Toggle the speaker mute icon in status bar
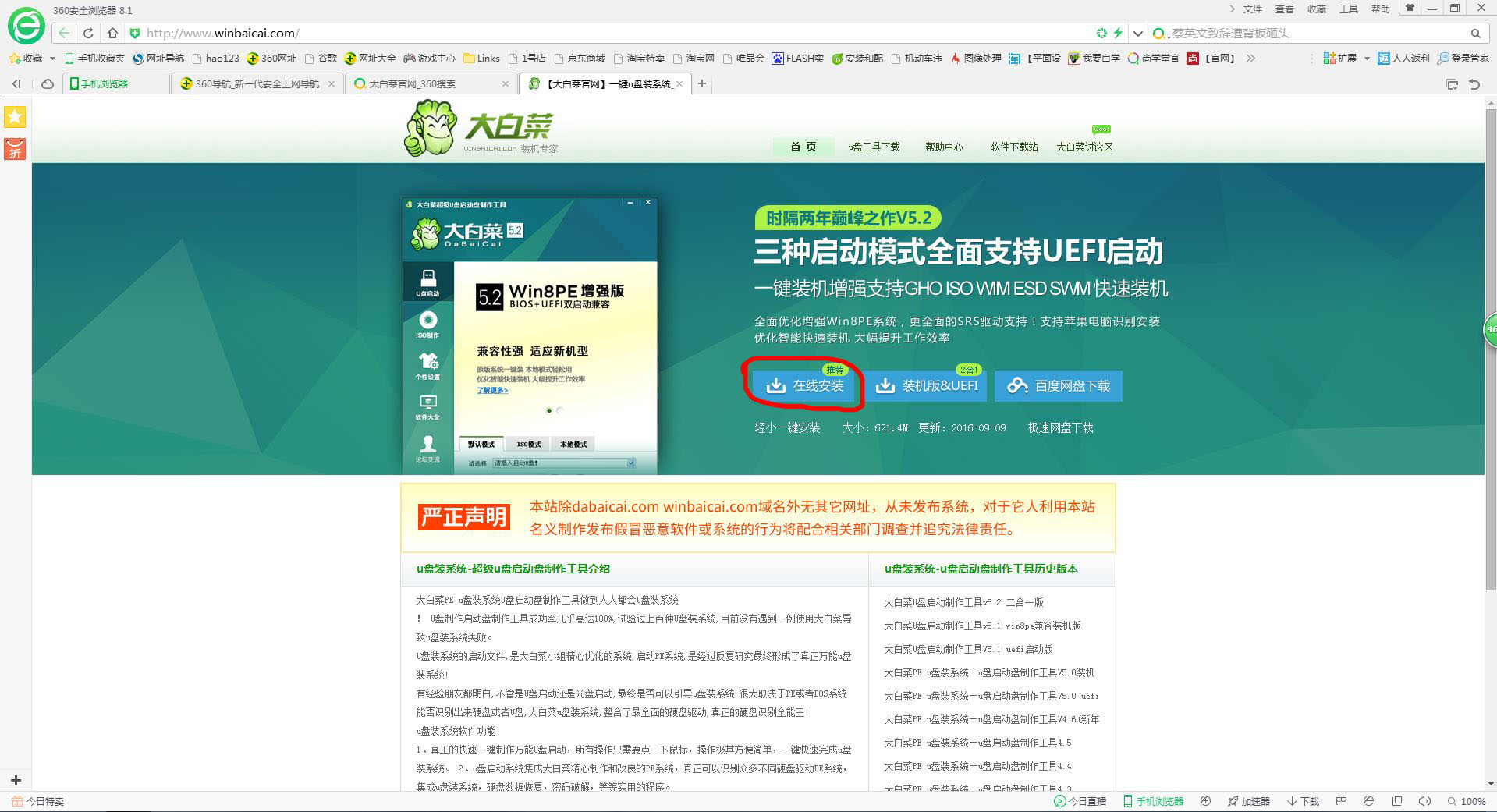 click(x=1424, y=801)
